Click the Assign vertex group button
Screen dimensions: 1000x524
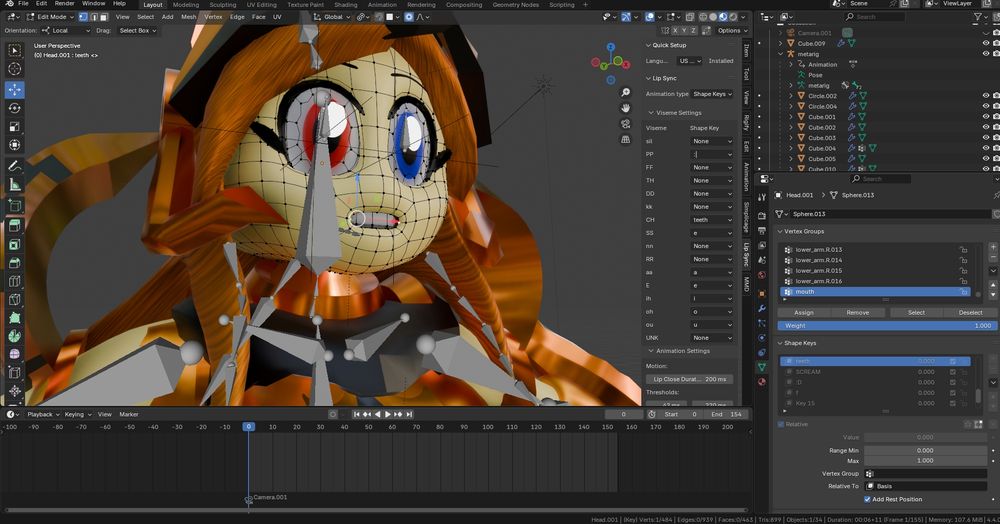coord(803,312)
